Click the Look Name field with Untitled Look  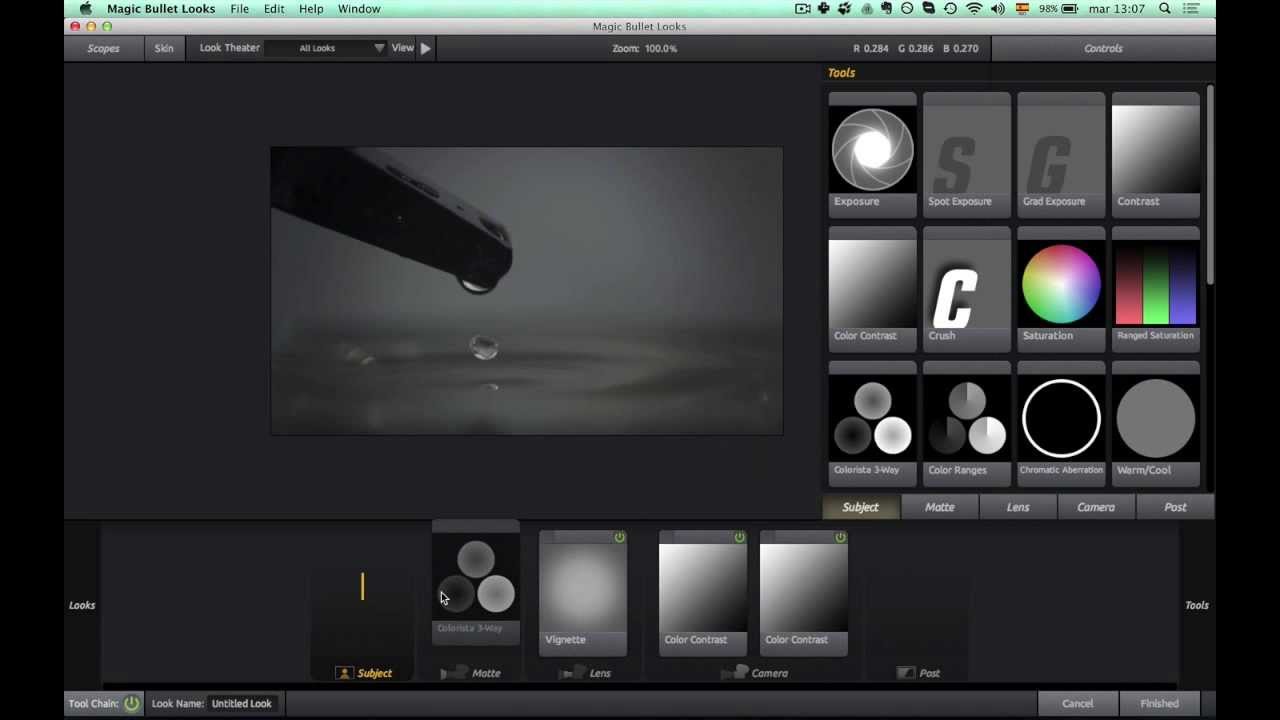241,703
